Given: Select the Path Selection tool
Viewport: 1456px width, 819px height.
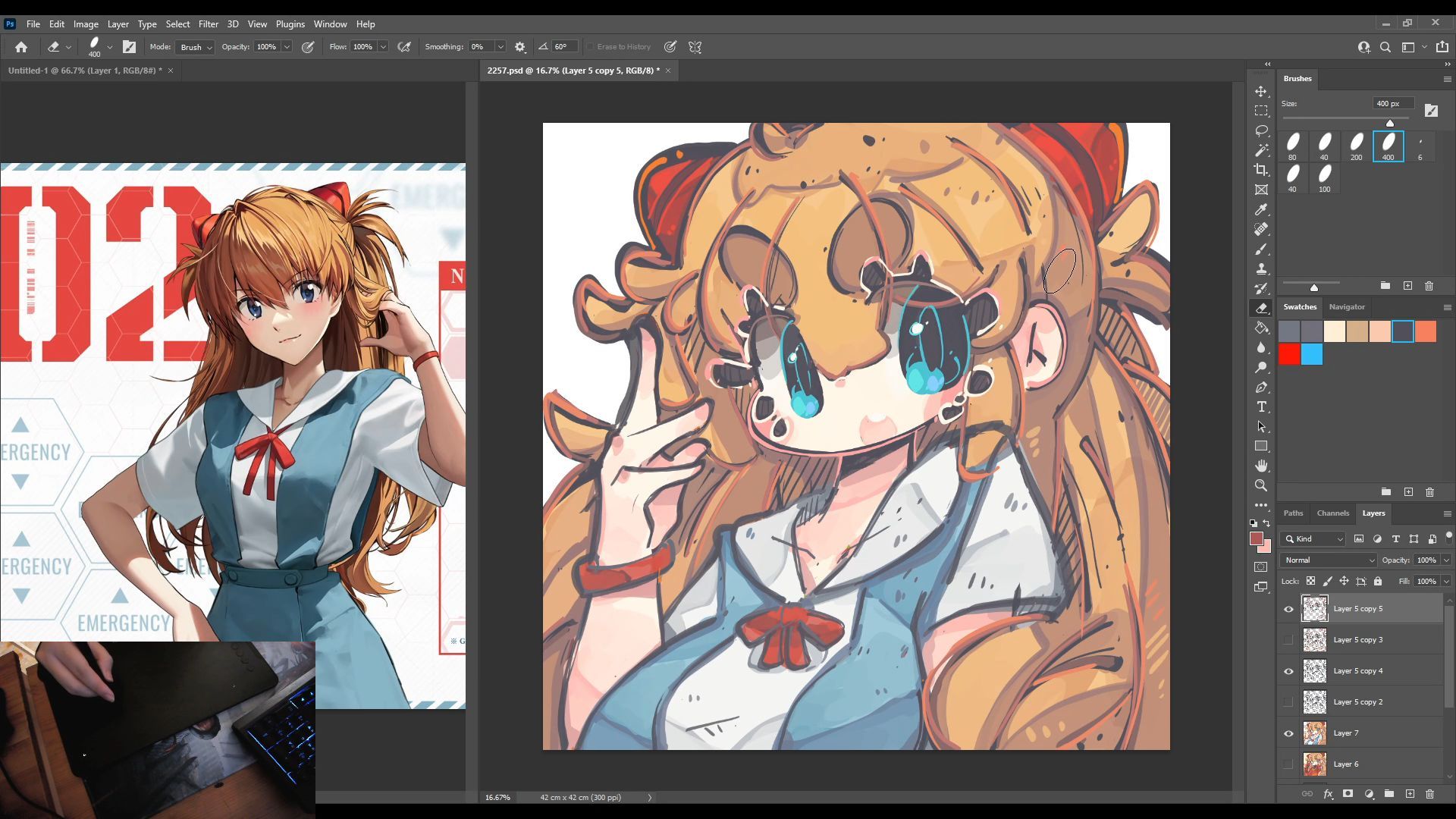Looking at the screenshot, I should coord(1261,426).
